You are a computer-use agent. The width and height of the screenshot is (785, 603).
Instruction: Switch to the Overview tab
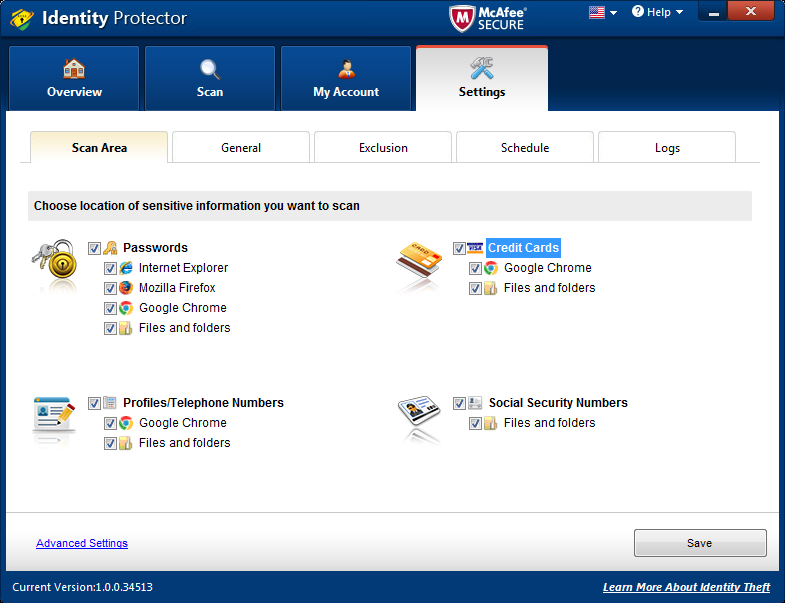point(74,79)
